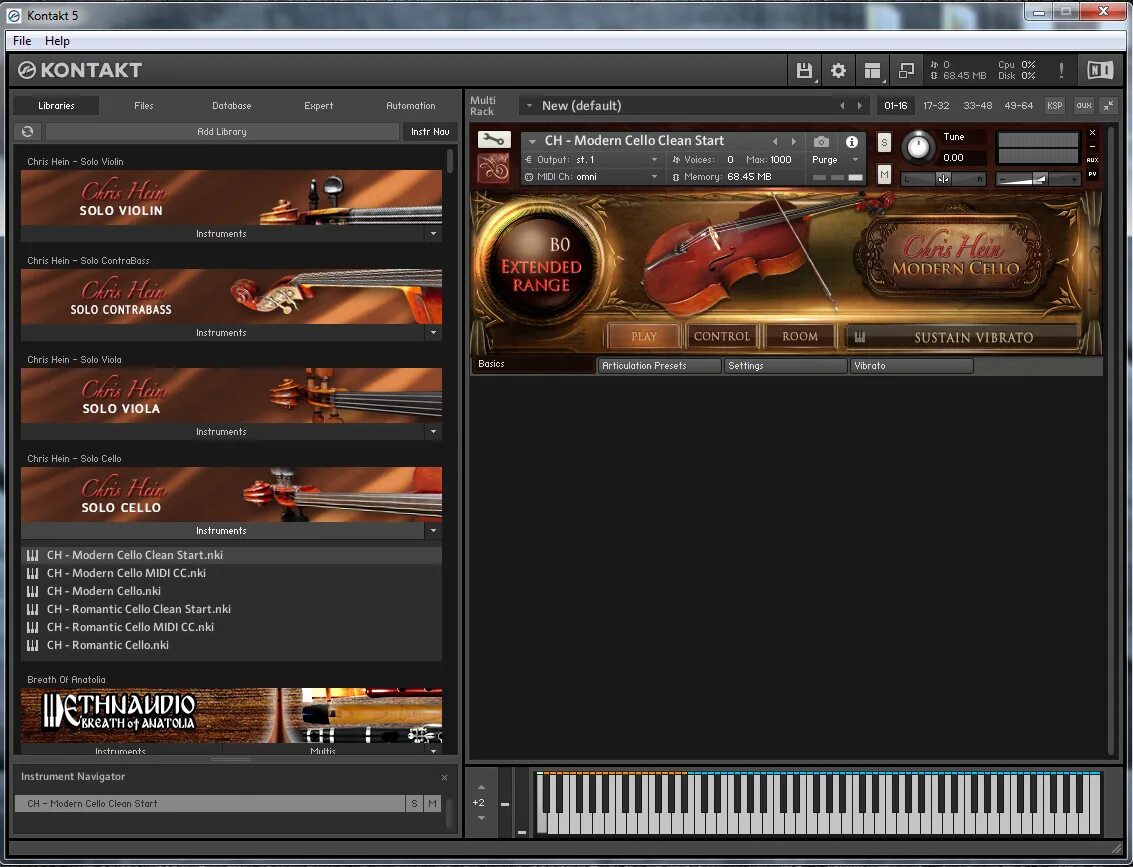The width and height of the screenshot is (1133, 867).
Task: Show instrument info icon
Action: 852,142
